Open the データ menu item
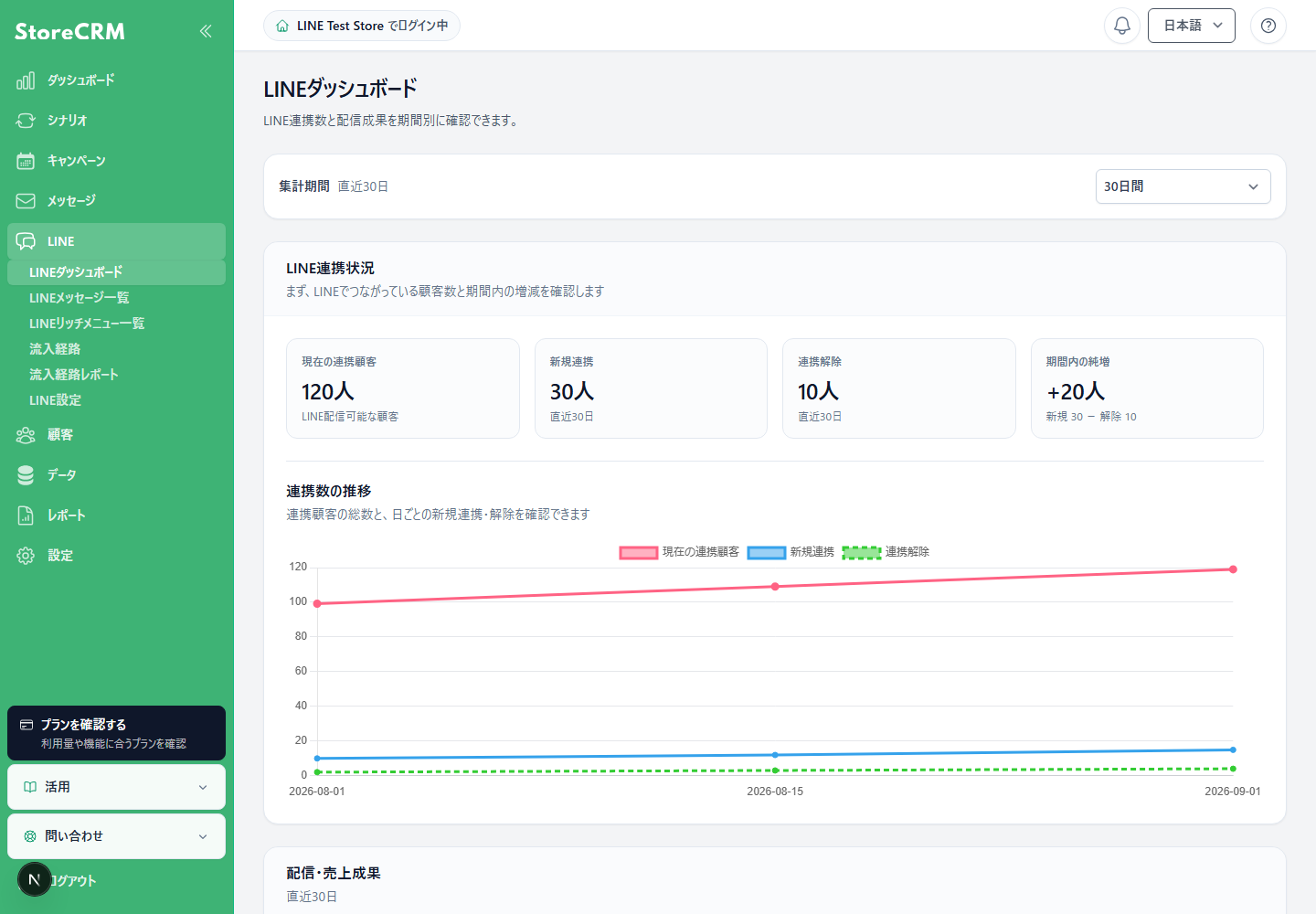This screenshot has width=1316, height=914. coord(116,475)
